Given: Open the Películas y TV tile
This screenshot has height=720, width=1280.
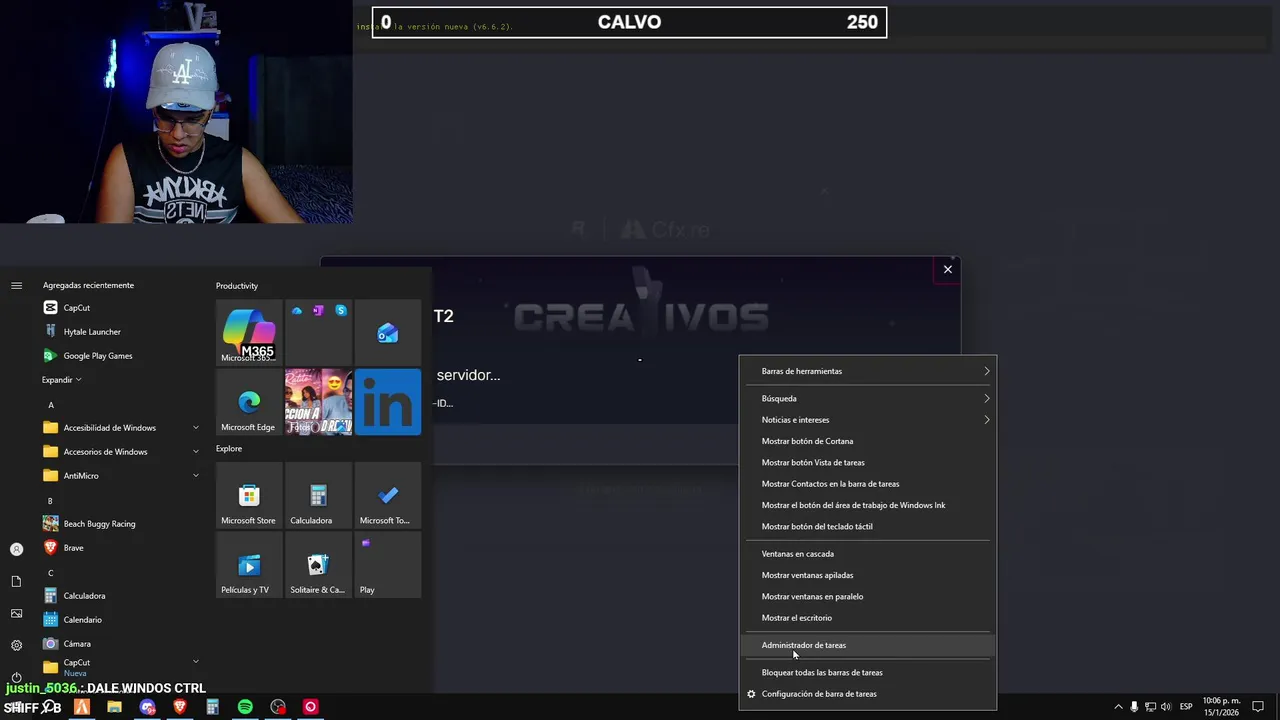Looking at the screenshot, I should (249, 564).
